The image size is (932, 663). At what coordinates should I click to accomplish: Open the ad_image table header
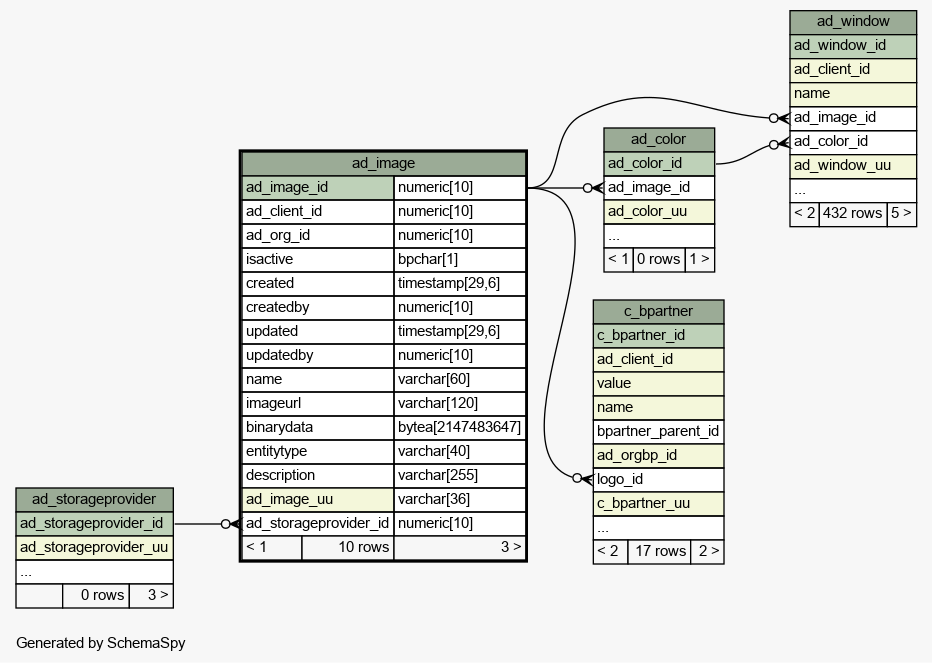[383, 163]
